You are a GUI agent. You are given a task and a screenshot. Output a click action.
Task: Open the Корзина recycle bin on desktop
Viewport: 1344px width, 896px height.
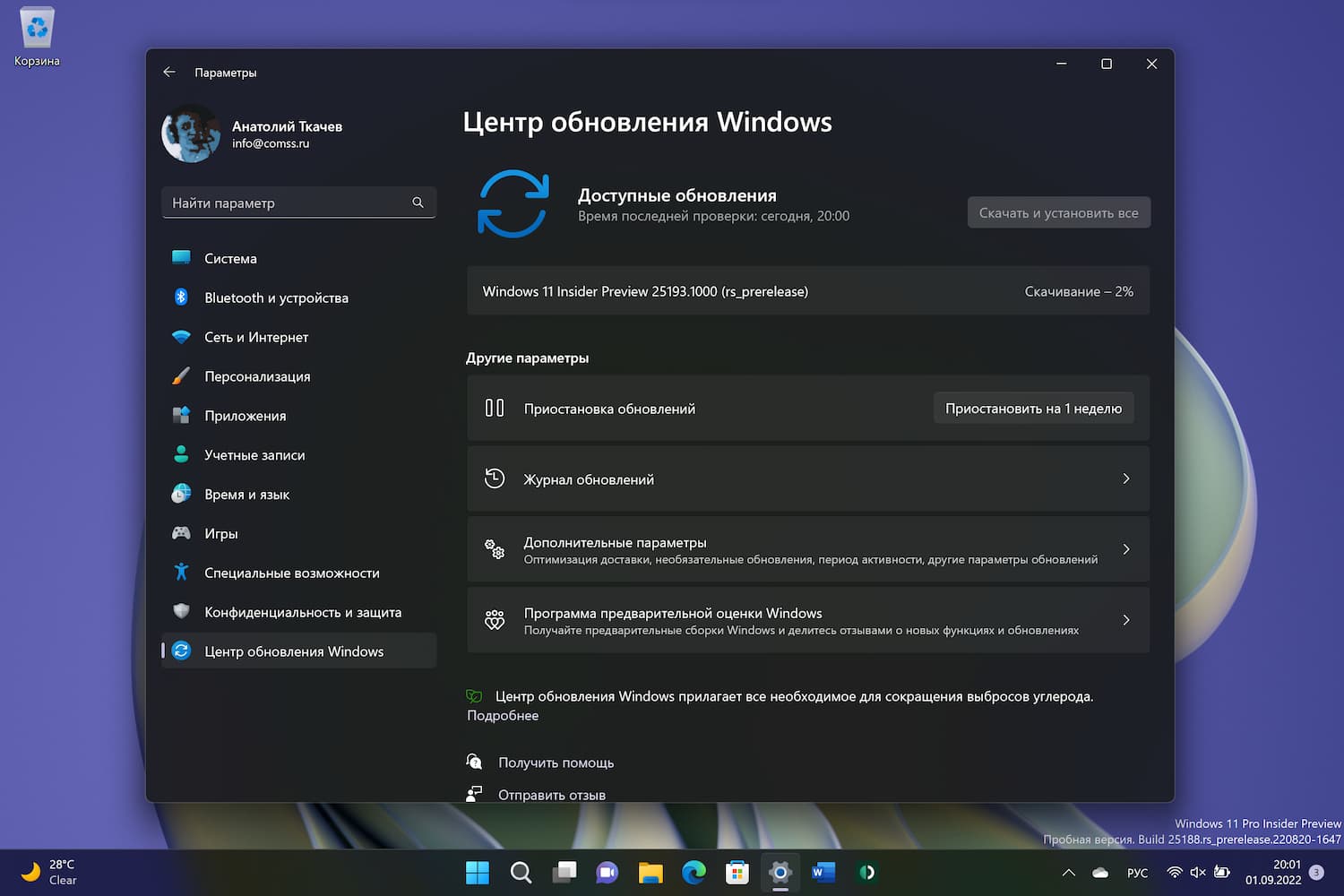[37, 38]
